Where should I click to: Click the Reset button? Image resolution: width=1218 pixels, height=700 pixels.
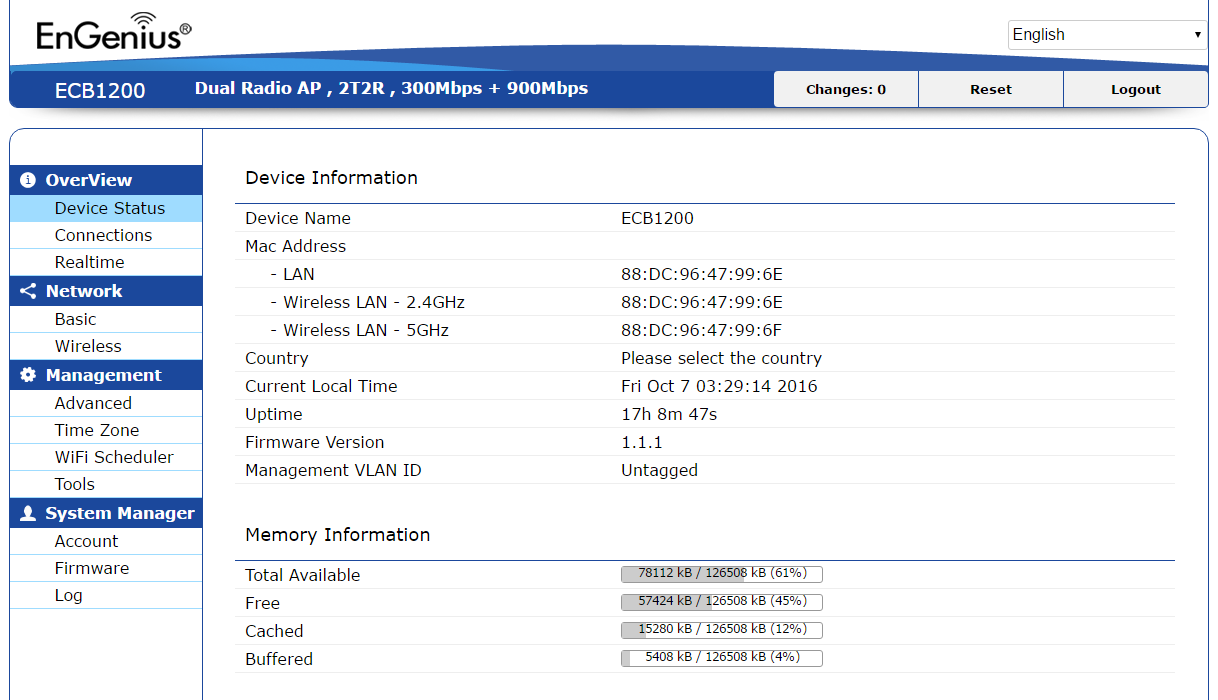tap(991, 89)
